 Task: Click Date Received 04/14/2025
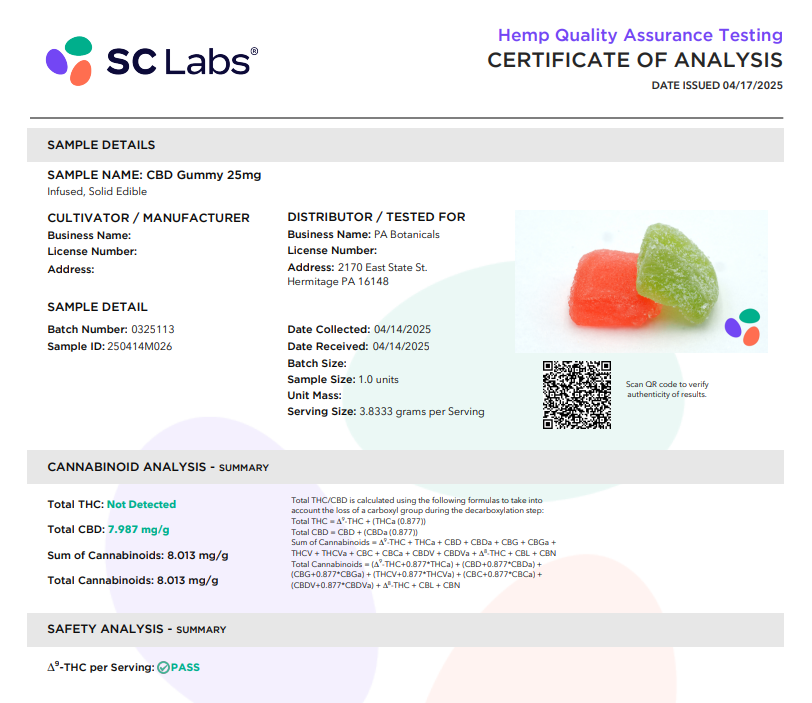coord(358,346)
